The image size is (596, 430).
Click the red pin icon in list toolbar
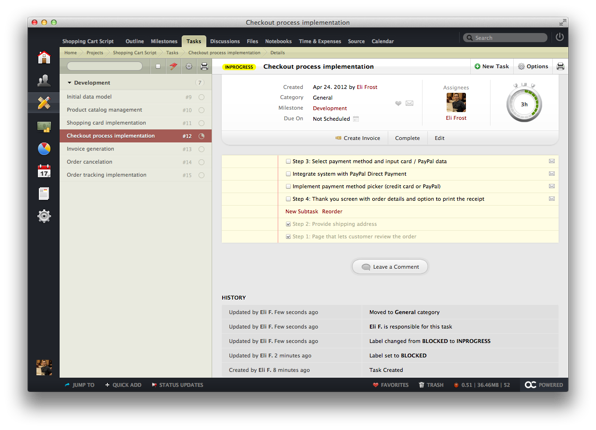[173, 67]
